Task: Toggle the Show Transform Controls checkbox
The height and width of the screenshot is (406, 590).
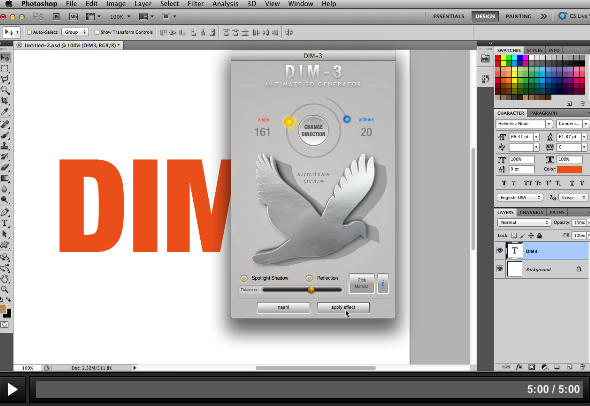Action: click(97, 32)
